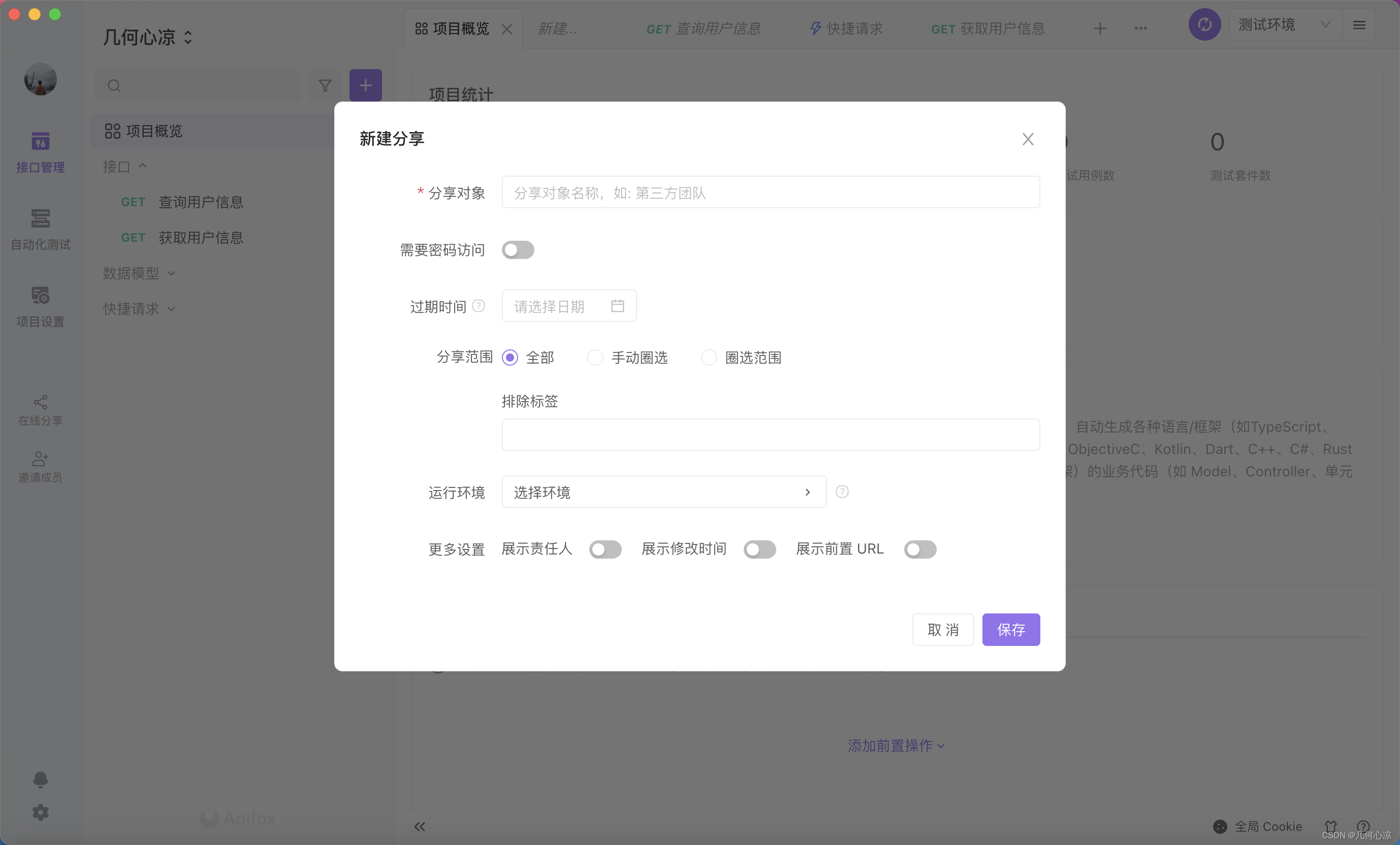Switch to the 快捷请求 tab
Viewport: 1400px width, 845px height.
tap(847, 28)
